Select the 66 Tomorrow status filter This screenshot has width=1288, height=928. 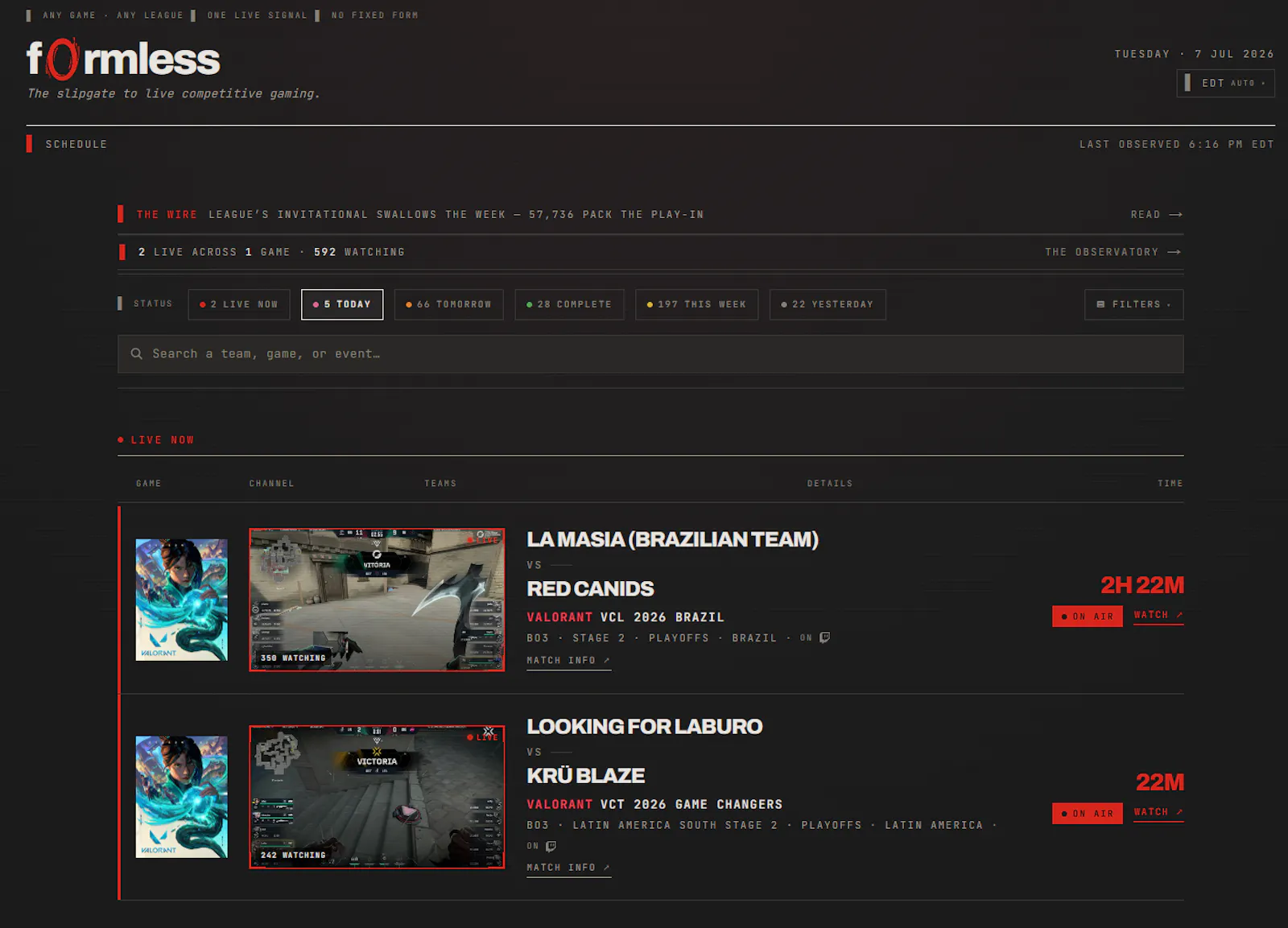[448, 304]
